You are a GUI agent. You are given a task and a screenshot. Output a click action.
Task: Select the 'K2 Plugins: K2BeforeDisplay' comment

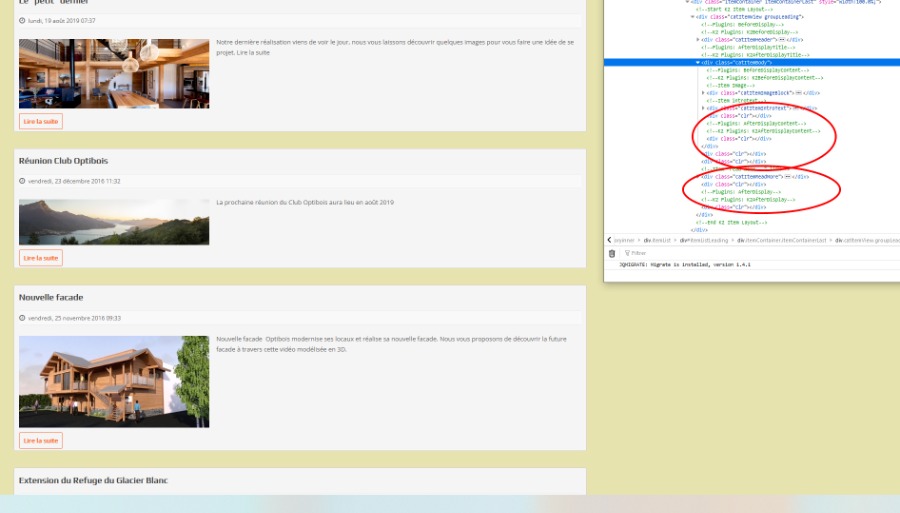(749, 32)
